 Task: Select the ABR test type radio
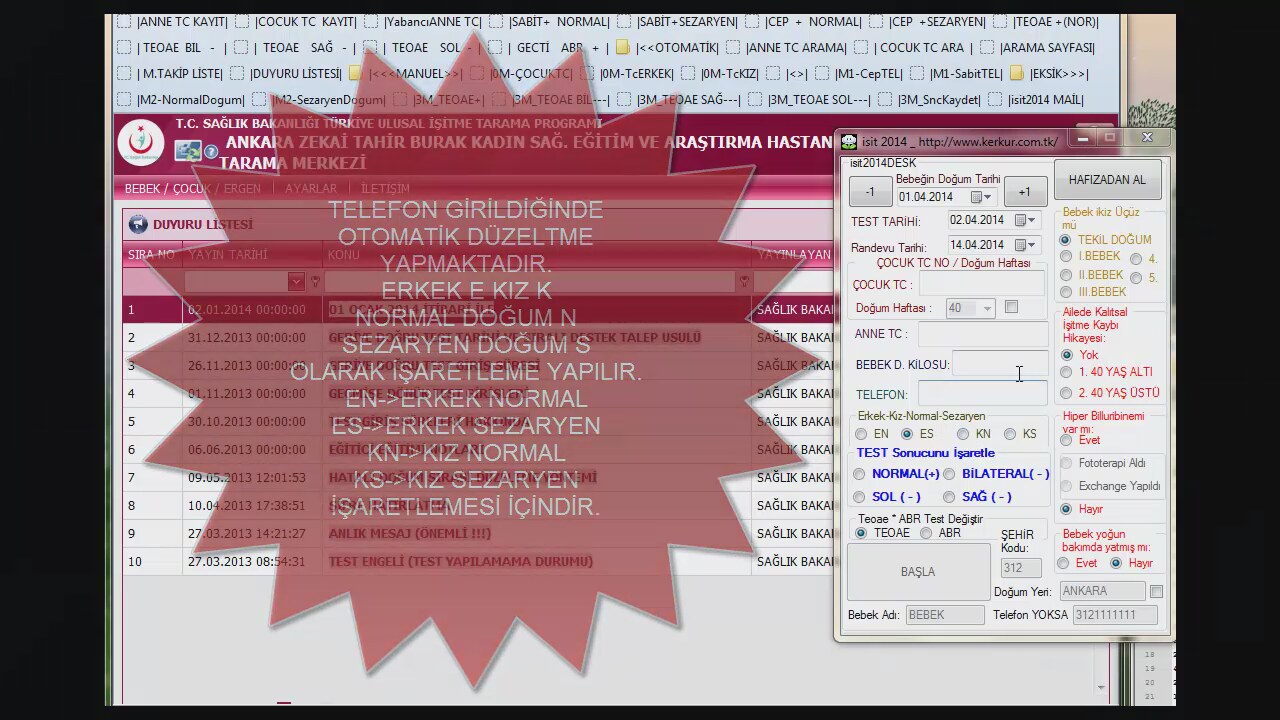pyautogui.click(x=926, y=533)
